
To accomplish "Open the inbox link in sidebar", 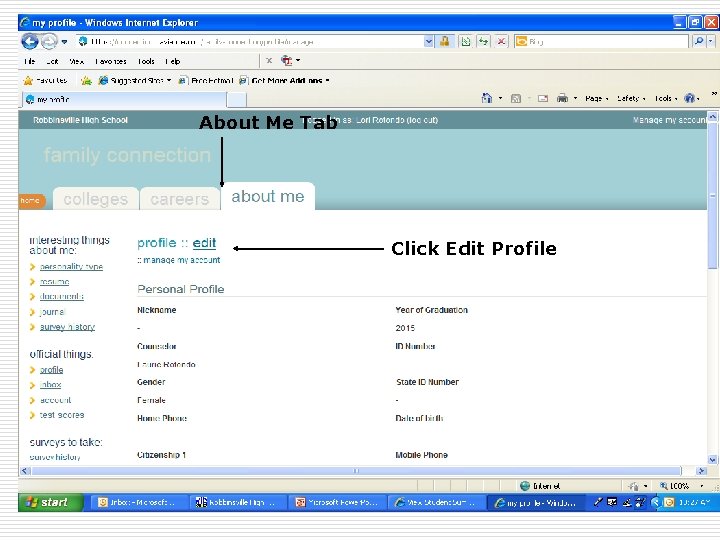I will pyautogui.click(x=51, y=385).
